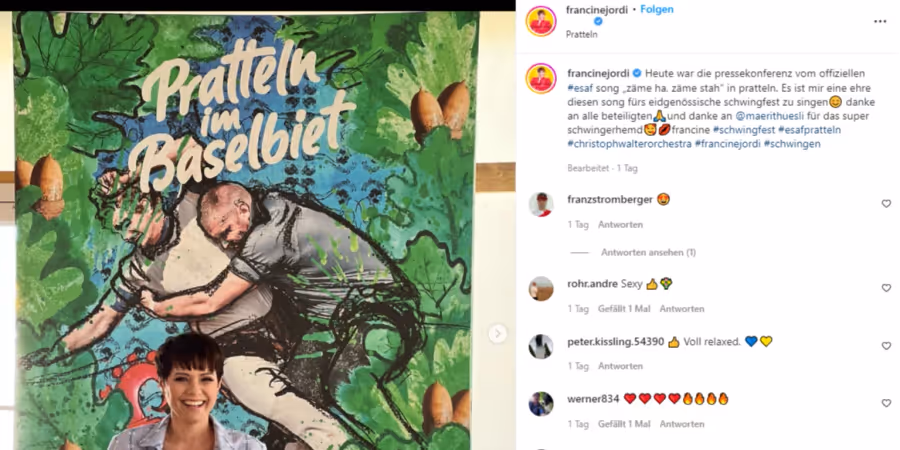The width and height of the screenshot is (900, 450).
Task: Open francinejordi avatar beside the caption
Action: coord(541,79)
